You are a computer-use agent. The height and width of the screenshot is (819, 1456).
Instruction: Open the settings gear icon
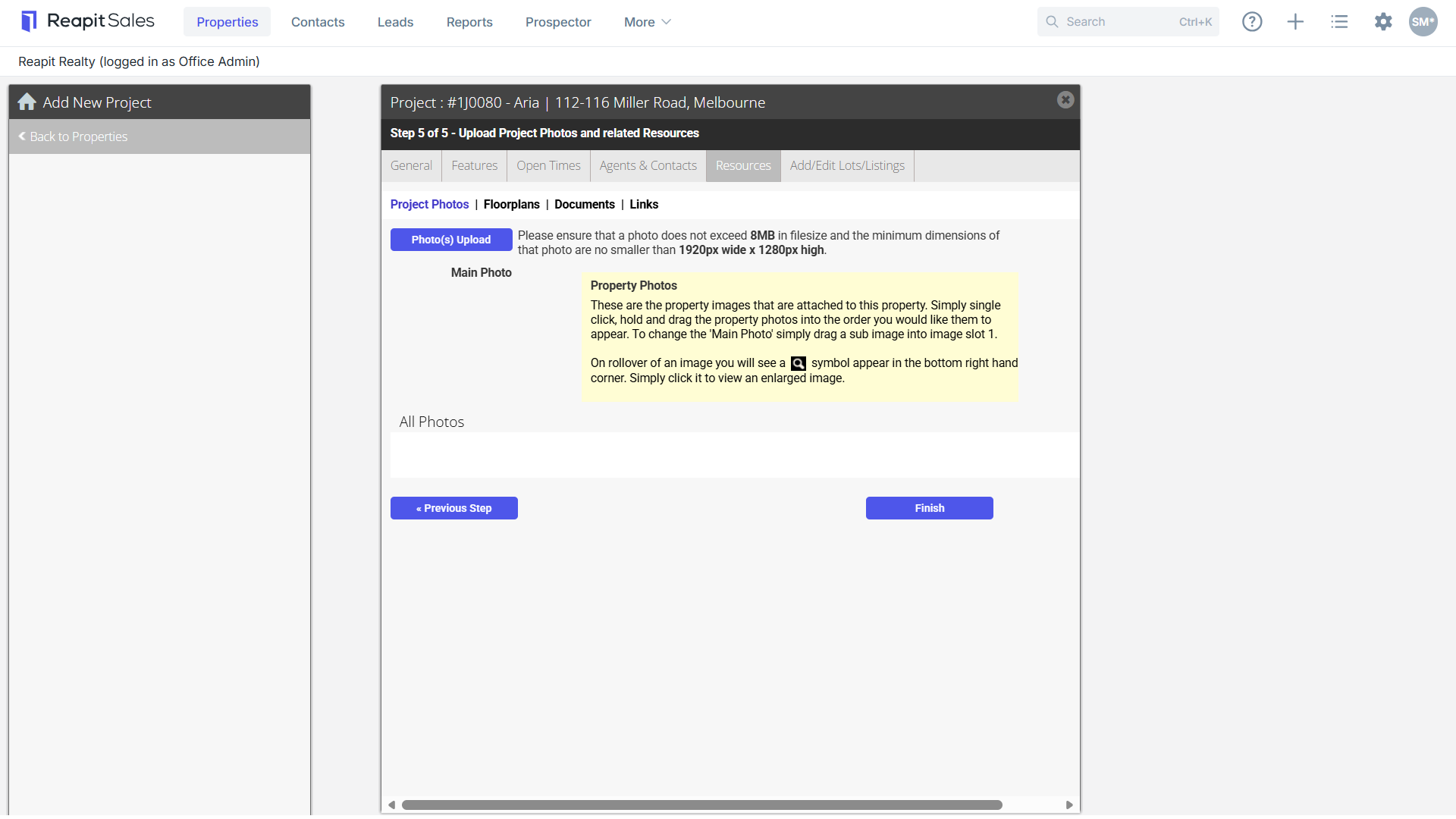coord(1383,22)
